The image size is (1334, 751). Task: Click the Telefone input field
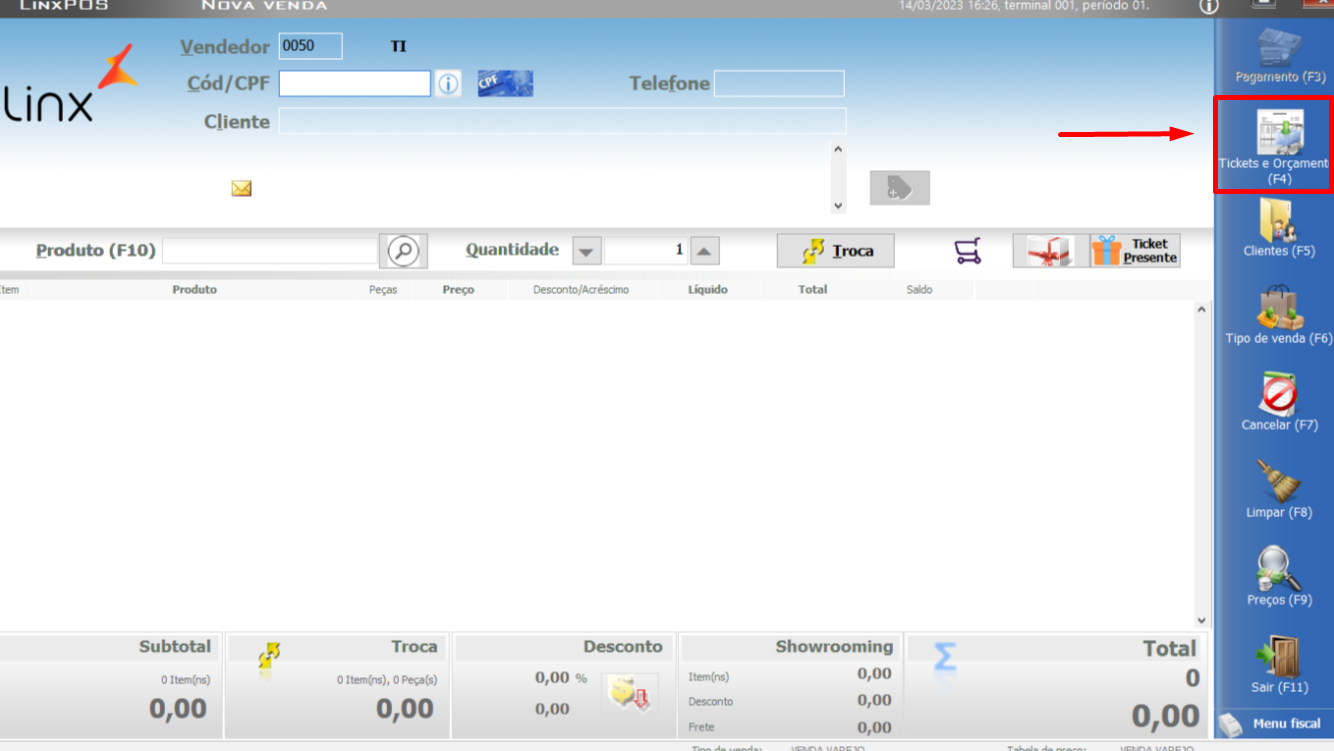click(x=779, y=84)
